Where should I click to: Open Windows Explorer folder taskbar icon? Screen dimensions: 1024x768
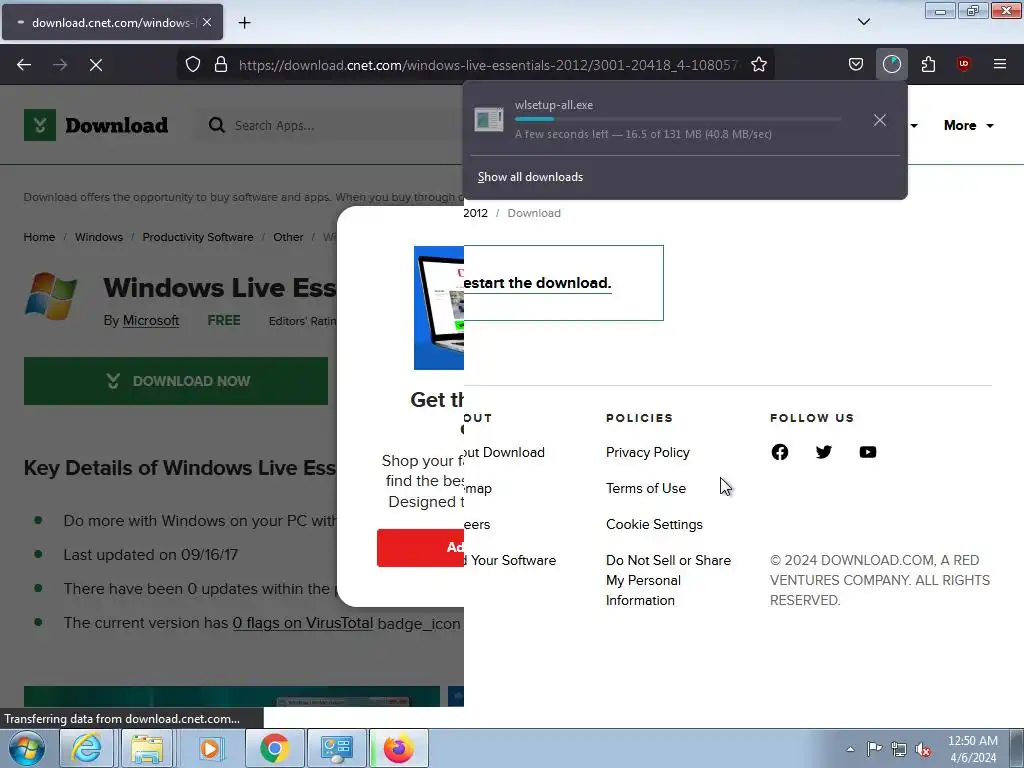pyautogui.click(x=148, y=748)
